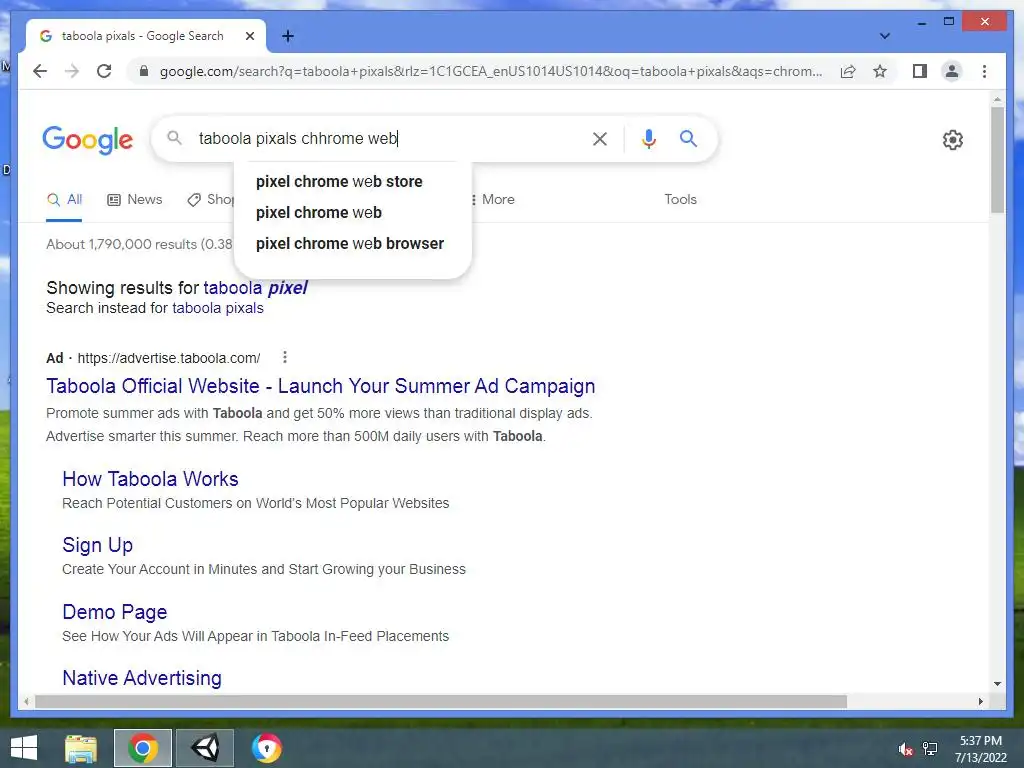Expand the More search categories menu
Viewport: 1024px width, 768px height.
493,200
